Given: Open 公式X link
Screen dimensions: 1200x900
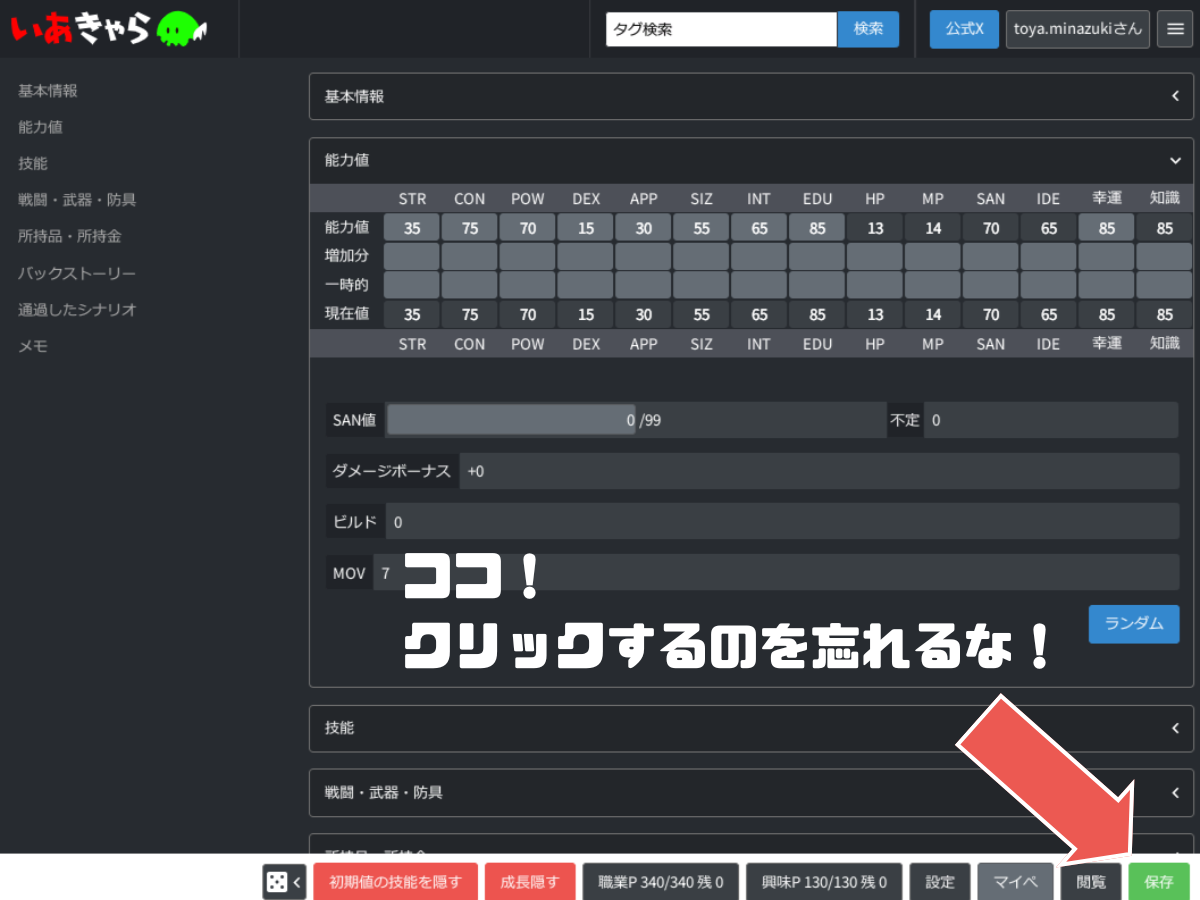Looking at the screenshot, I should [964, 29].
